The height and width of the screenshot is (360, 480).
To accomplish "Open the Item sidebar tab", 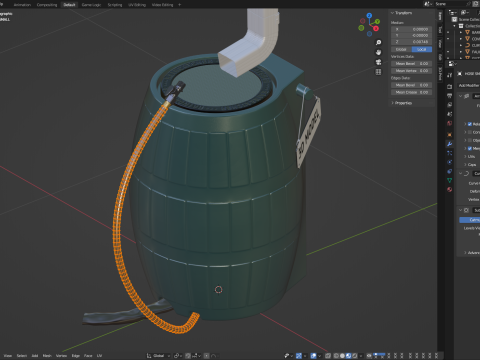I will 440,16.
